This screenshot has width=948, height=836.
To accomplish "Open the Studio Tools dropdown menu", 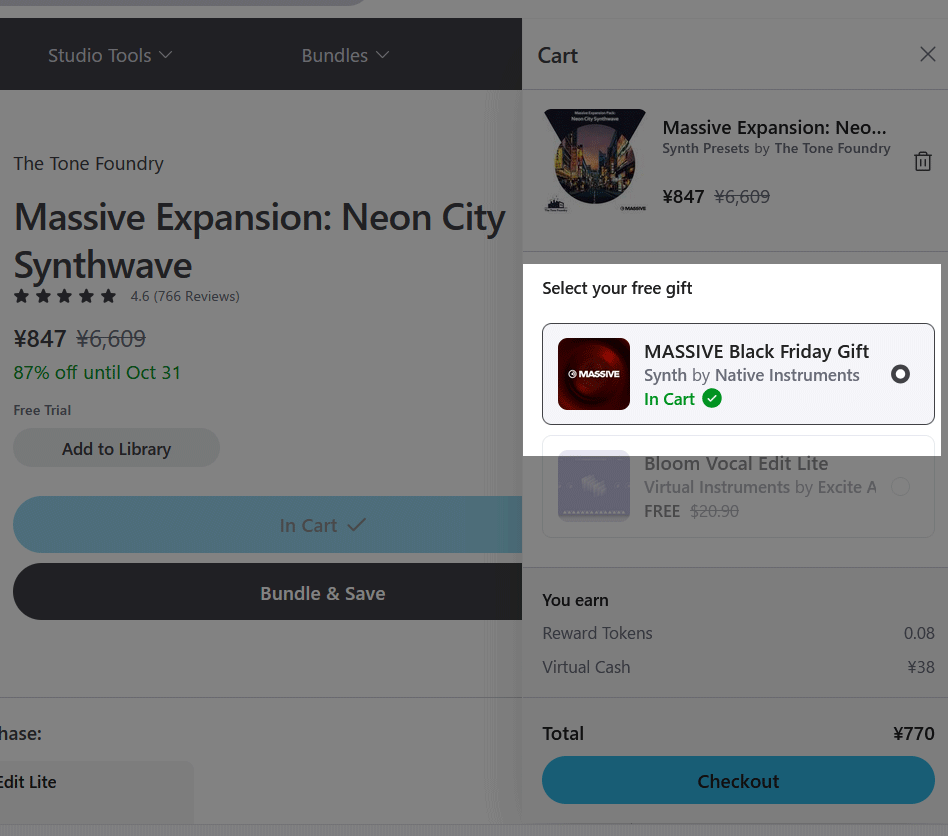I will pyautogui.click(x=110, y=55).
